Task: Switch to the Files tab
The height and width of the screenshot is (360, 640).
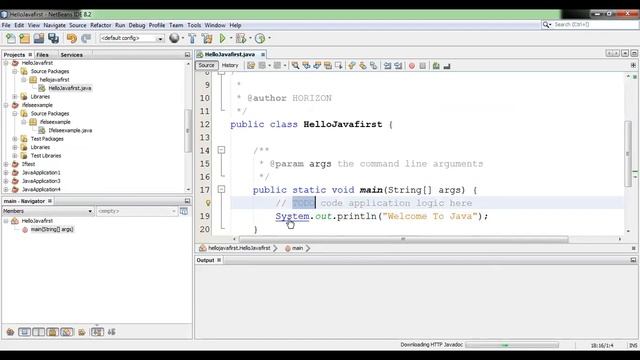Action: click(x=42, y=55)
